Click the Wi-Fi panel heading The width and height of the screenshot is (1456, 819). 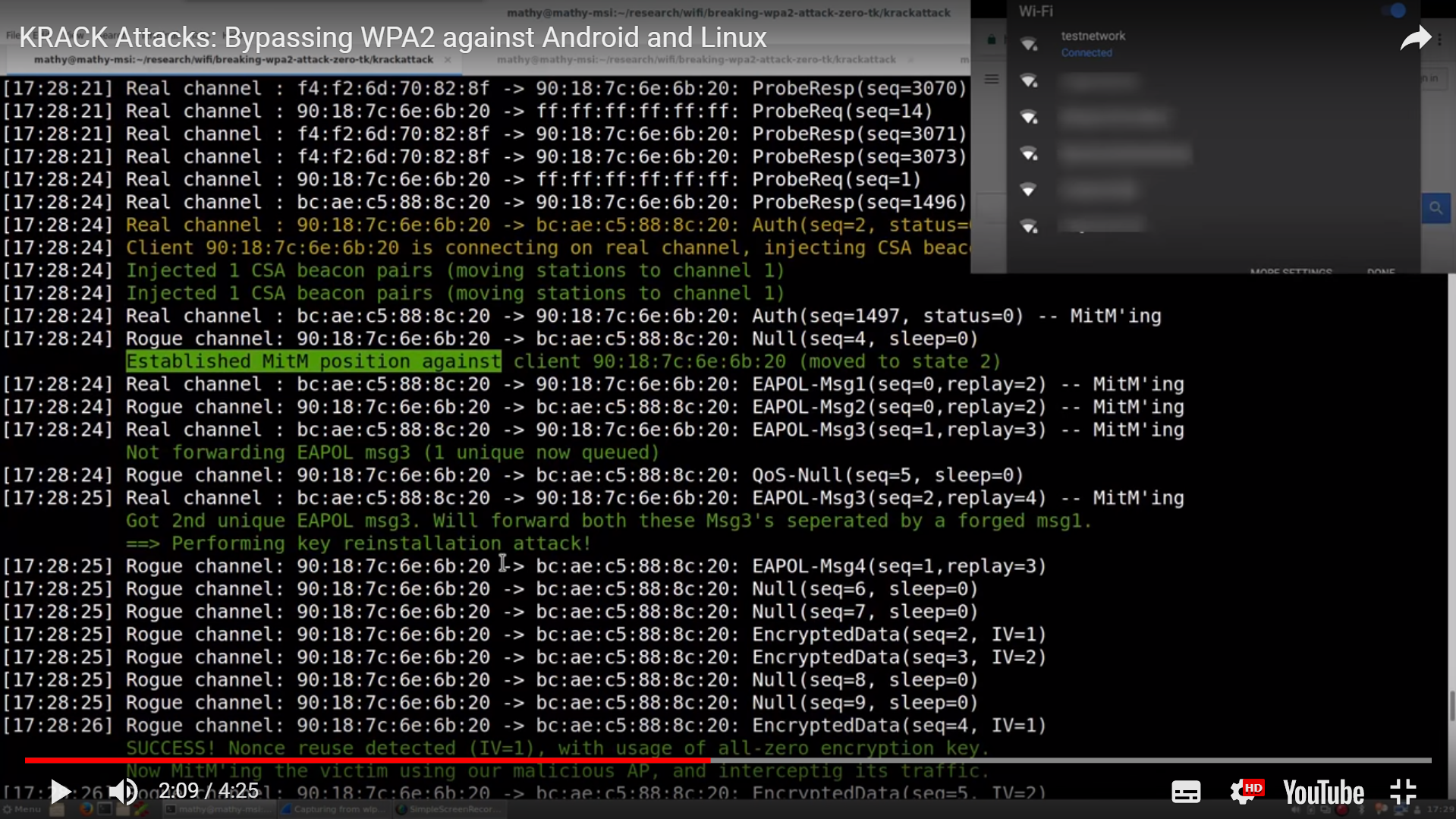pyautogui.click(x=1036, y=11)
